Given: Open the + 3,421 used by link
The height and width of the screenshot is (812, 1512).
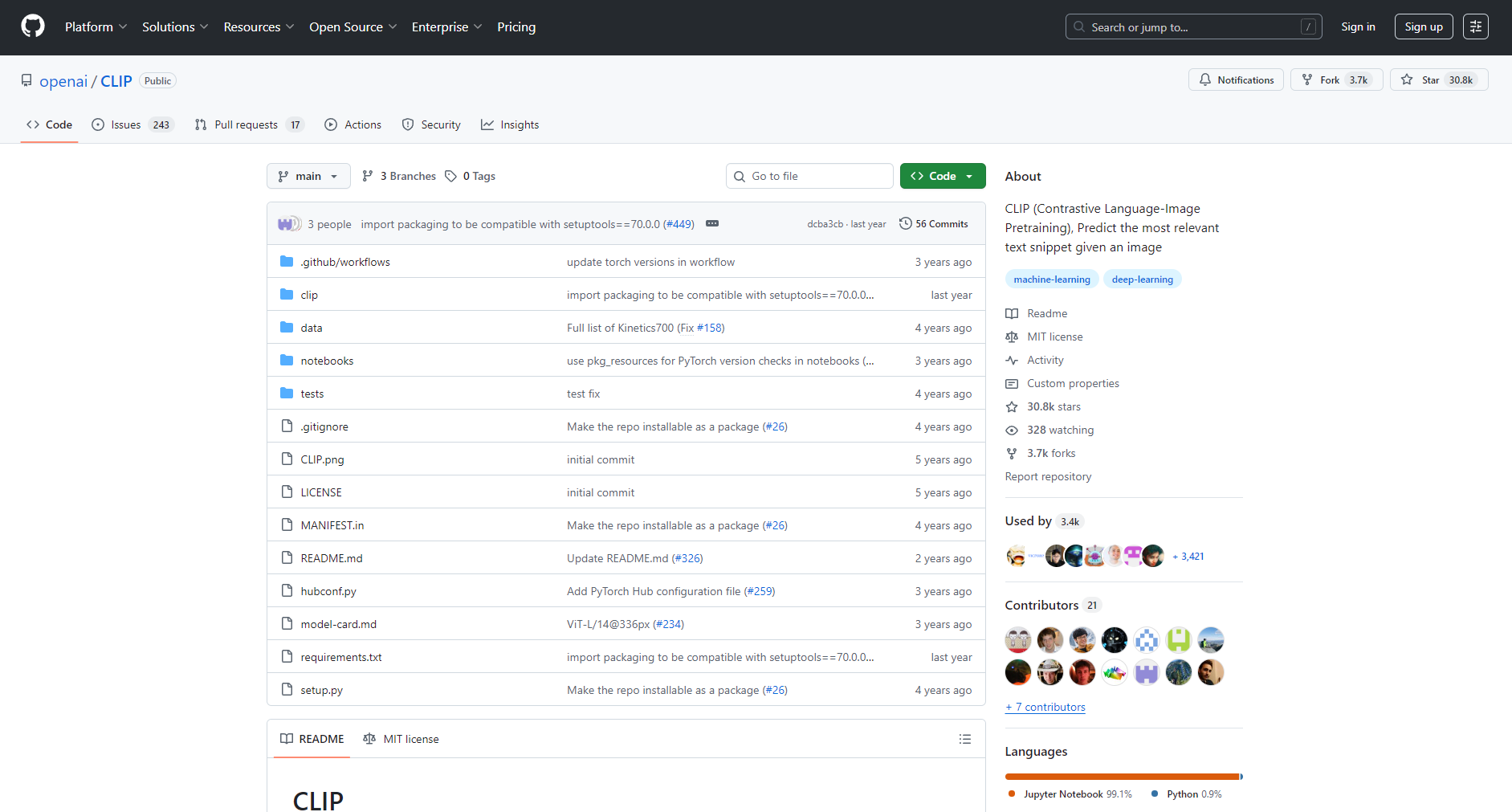Looking at the screenshot, I should pyautogui.click(x=1188, y=556).
